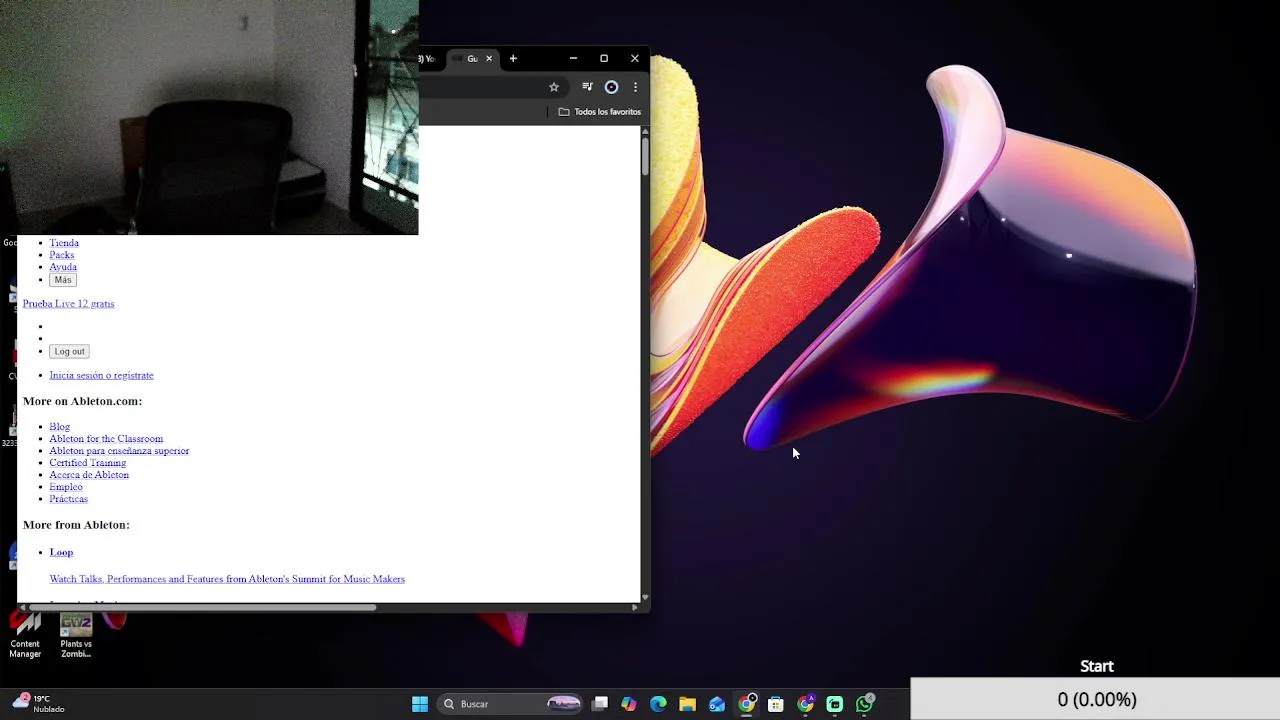Image resolution: width=1280 pixels, height=720 pixels.
Task: Open the Loop link
Action: tap(61, 552)
